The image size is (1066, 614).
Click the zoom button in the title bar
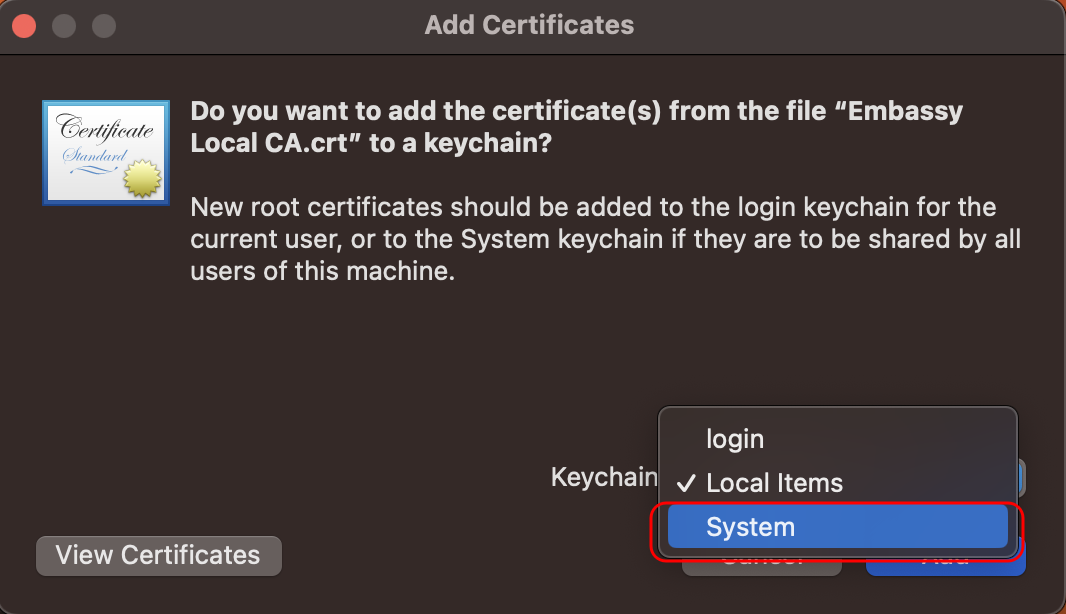pos(104,25)
